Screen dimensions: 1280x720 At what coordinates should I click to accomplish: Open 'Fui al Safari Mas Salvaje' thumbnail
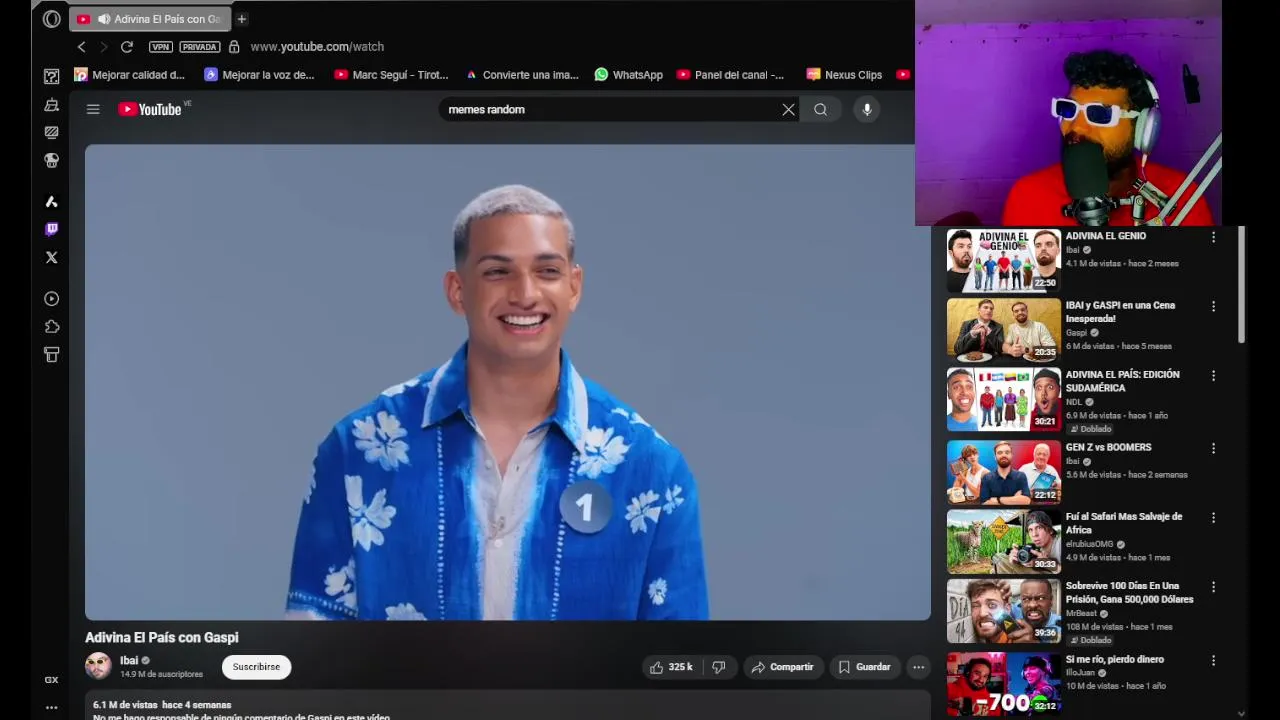click(1003, 541)
